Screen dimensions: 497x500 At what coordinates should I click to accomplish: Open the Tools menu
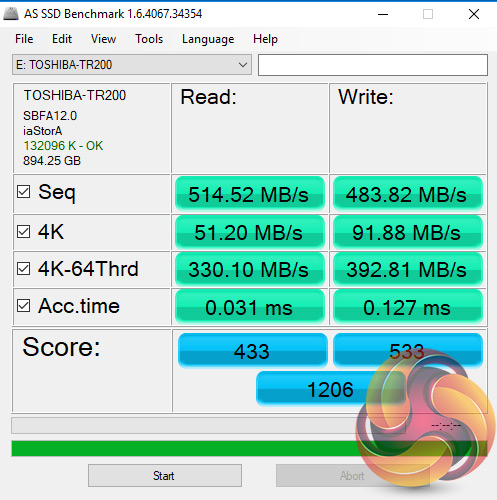pyautogui.click(x=149, y=39)
